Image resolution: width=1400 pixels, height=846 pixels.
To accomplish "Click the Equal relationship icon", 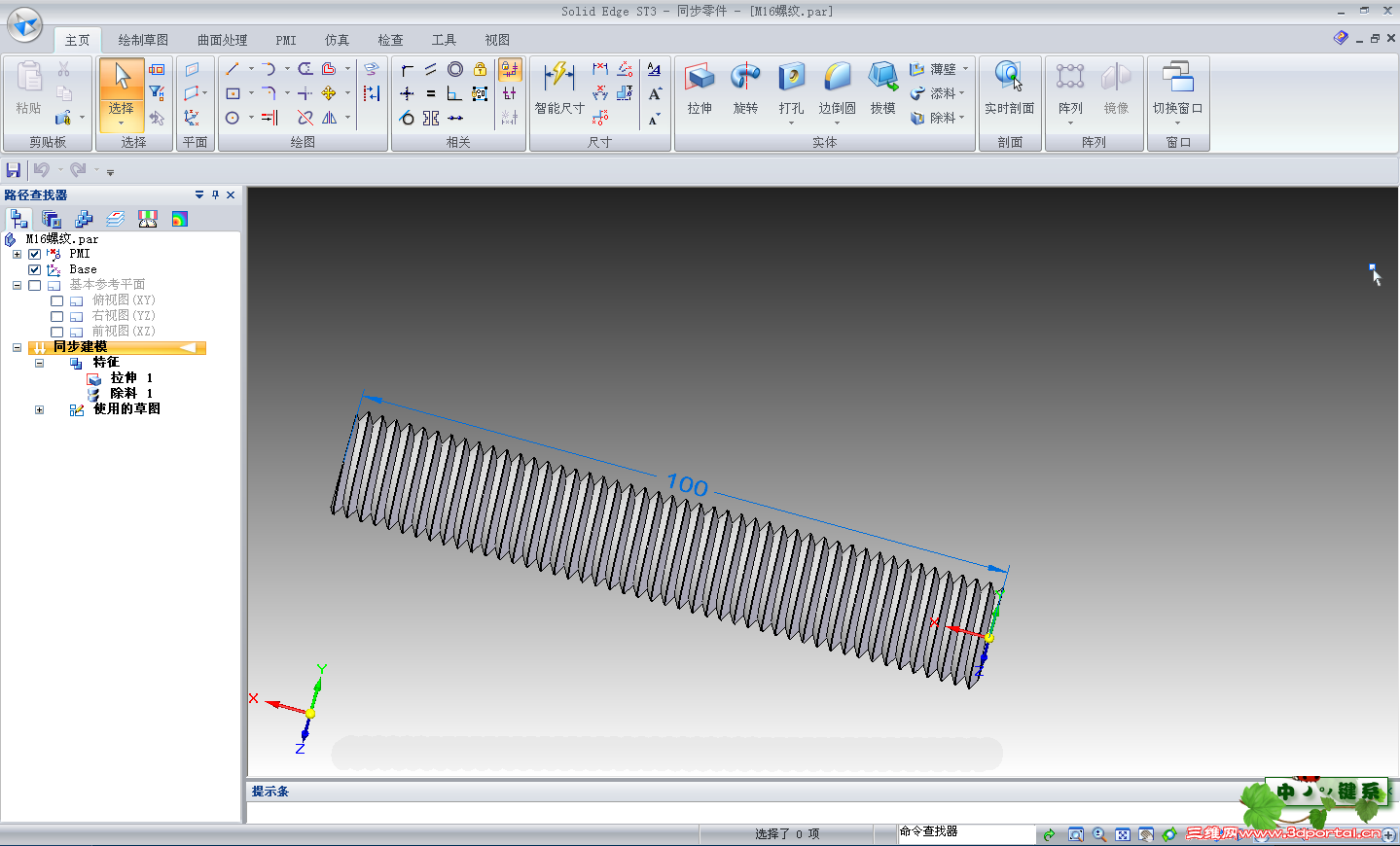I will (x=431, y=93).
